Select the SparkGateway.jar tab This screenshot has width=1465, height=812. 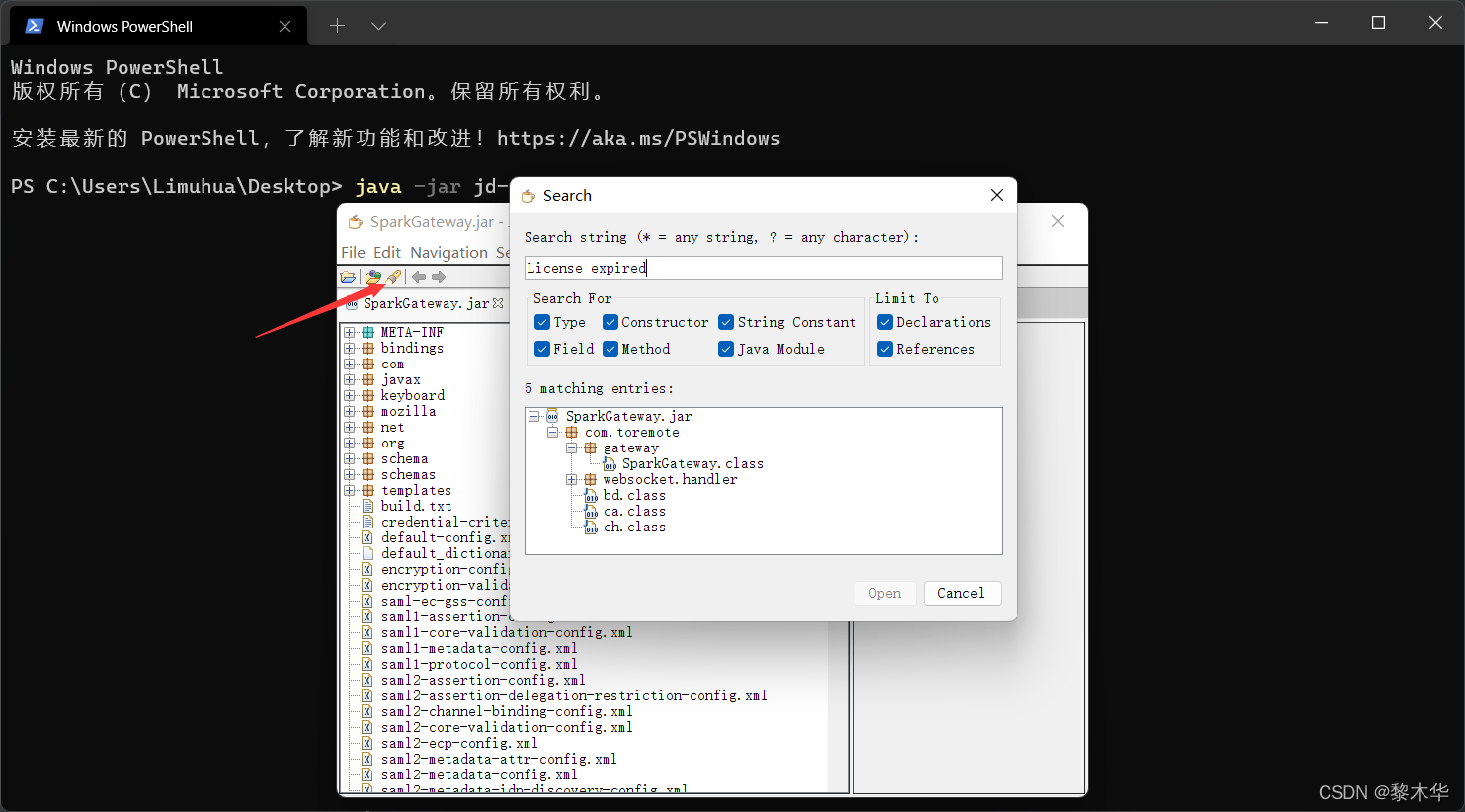click(425, 303)
